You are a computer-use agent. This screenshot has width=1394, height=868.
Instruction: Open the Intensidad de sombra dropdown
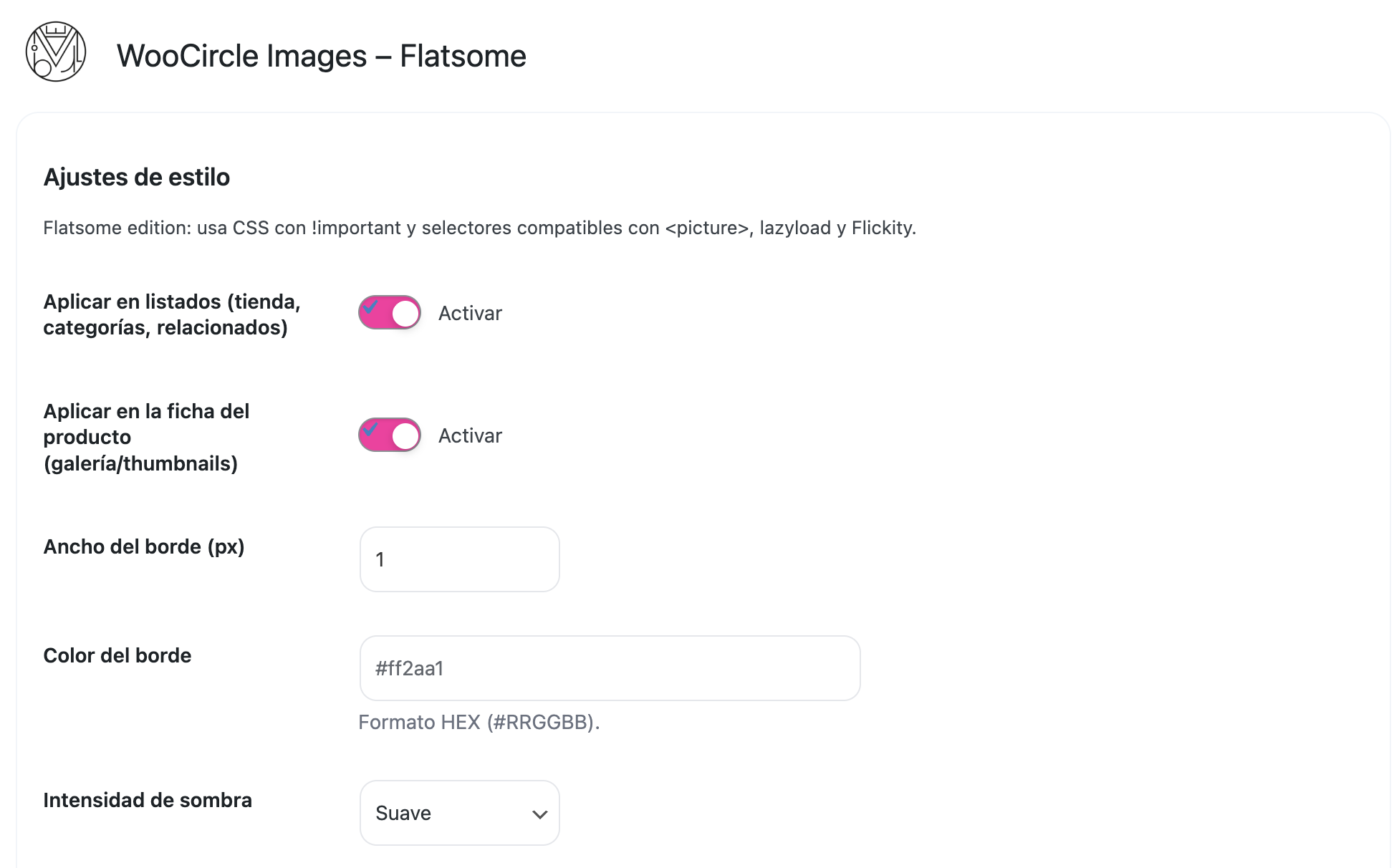[x=460, y=813]
